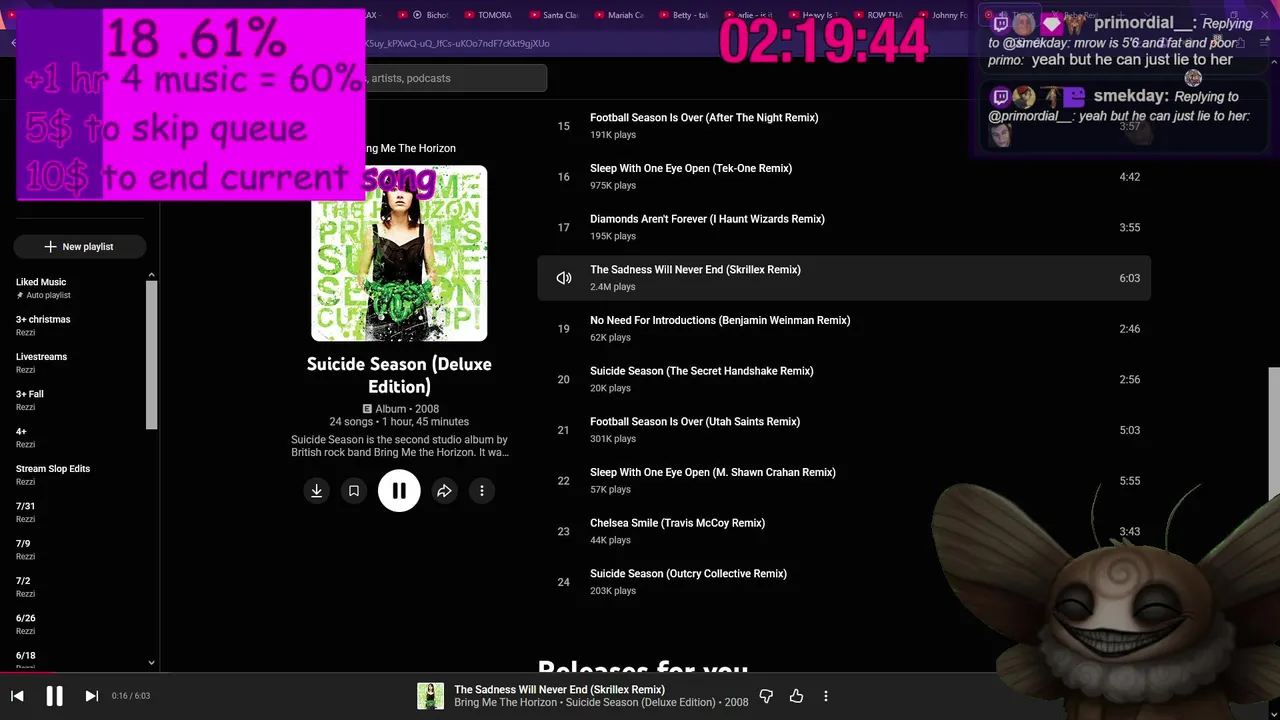
Task: Click the browser address bar URL
Action: pyautogui.click(x=458, y=44)
